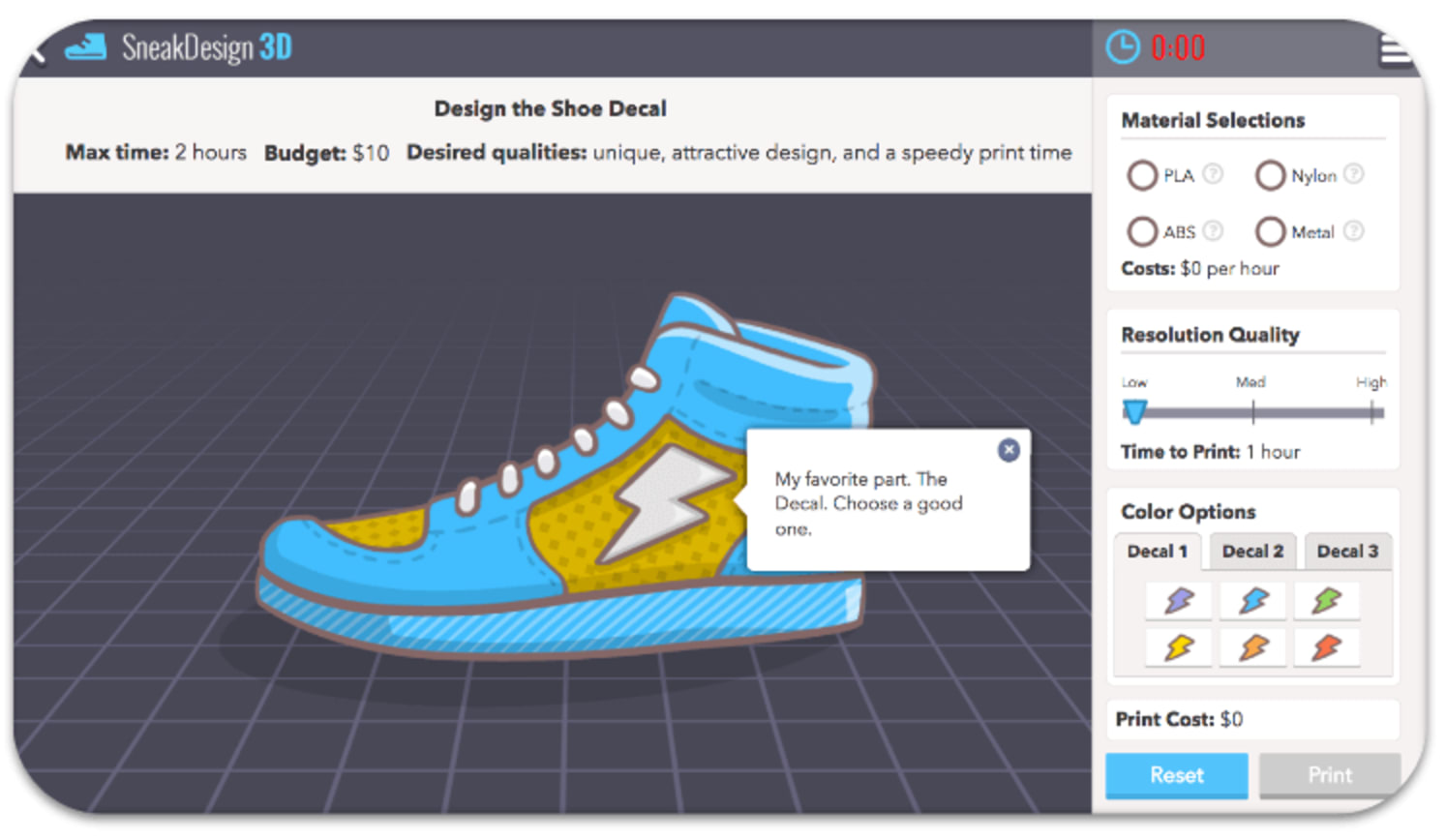Switch to the Decal 2 tab
Screen dimensions: 1446x840
[1252, 552]
